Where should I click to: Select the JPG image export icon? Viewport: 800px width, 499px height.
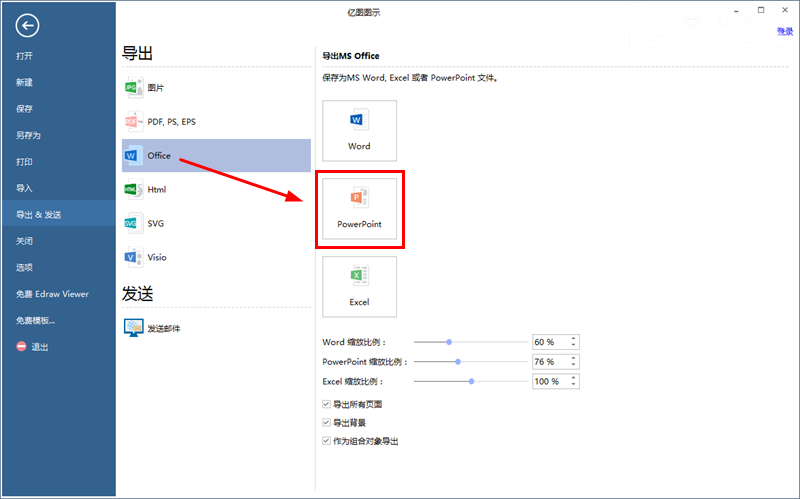click(134, 87)
